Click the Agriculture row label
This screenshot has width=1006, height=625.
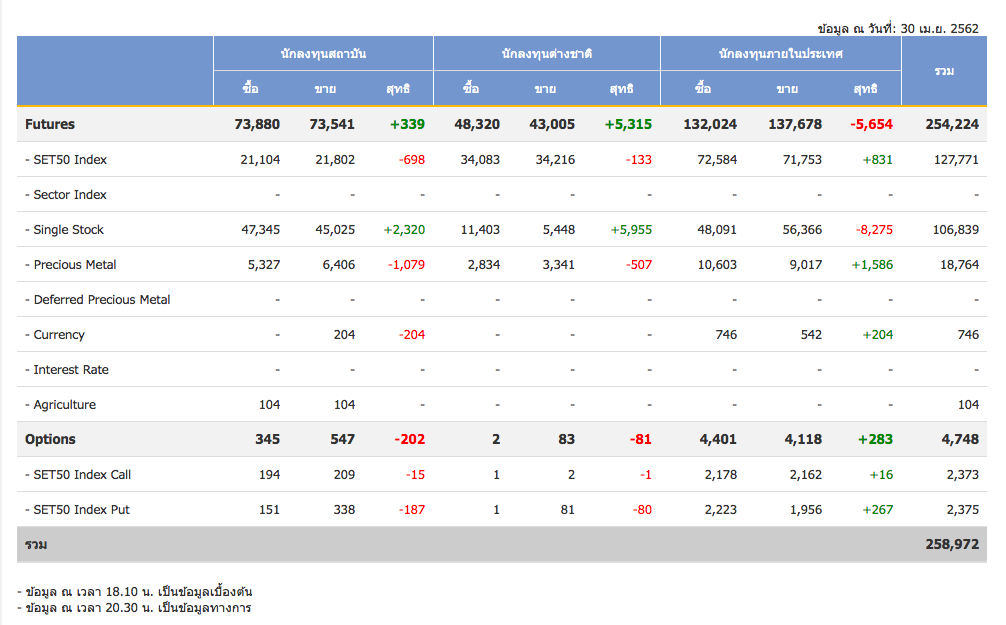60,405
